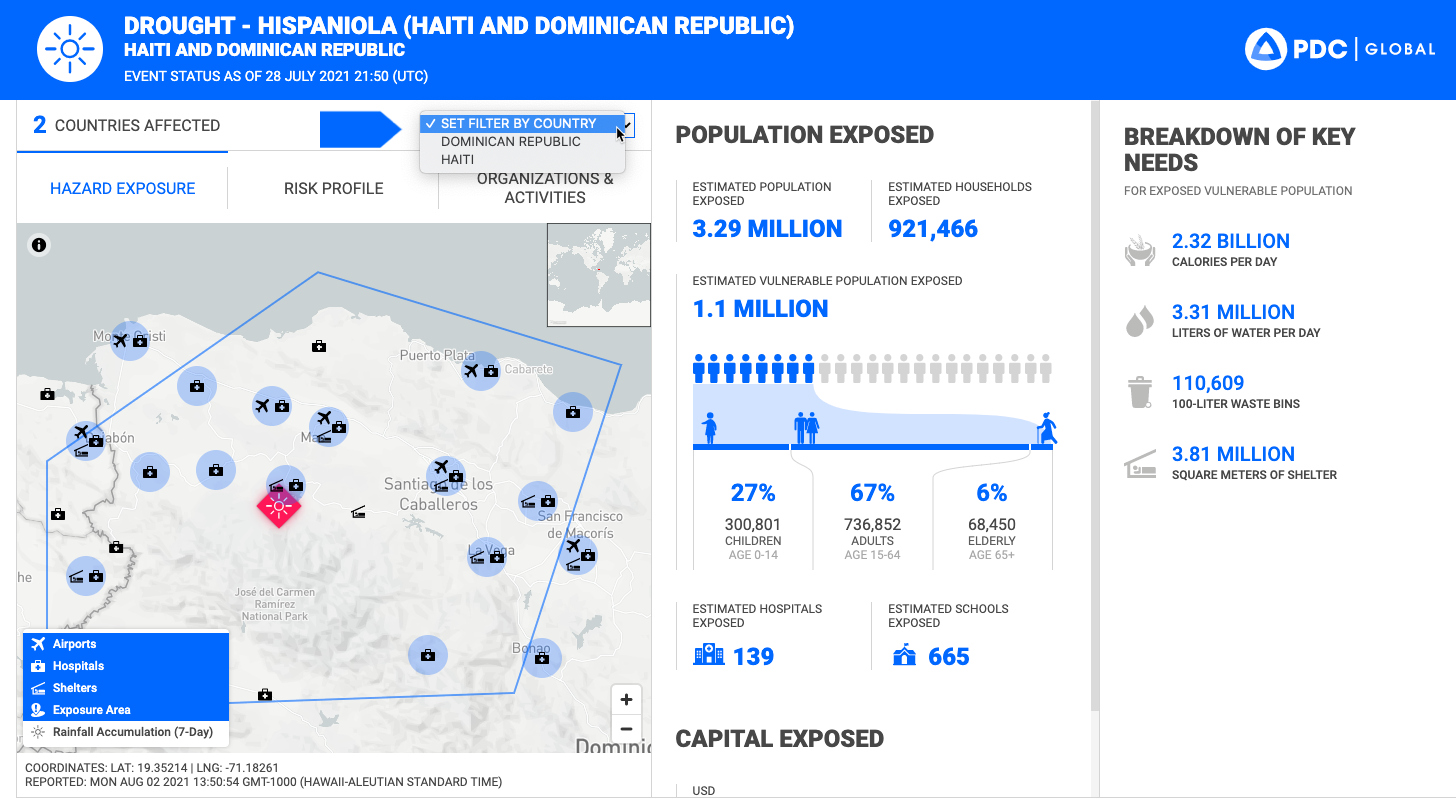
Task: Click the hospital icon beside Cabarete label
Action: tap(491, 372)
